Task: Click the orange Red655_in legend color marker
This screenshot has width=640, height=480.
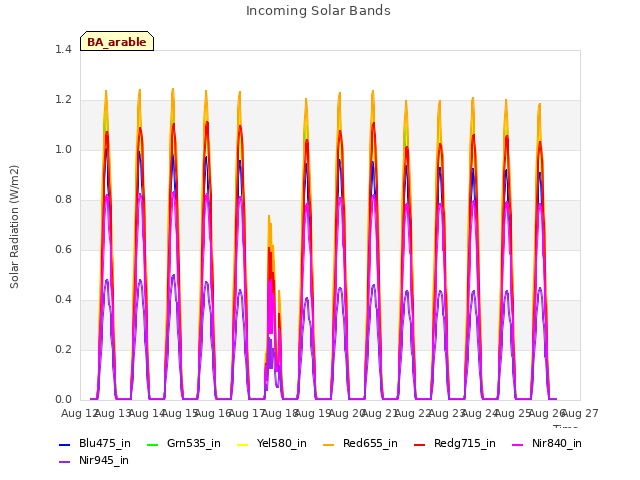Action: click(x=329, y=444)
